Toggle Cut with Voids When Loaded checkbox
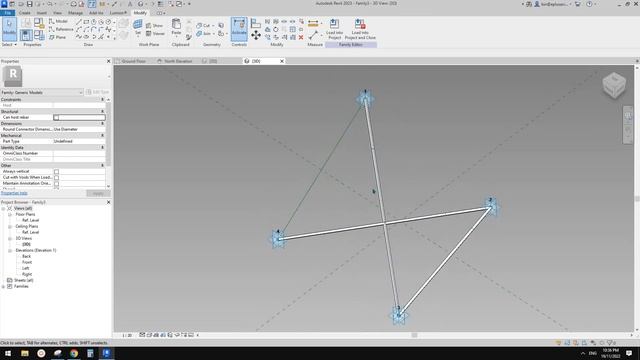The image size is (640, 360). coord(56,178)
